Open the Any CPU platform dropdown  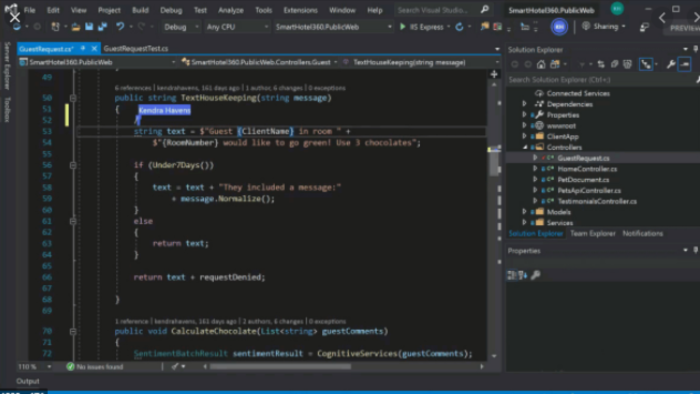(237, 27)
